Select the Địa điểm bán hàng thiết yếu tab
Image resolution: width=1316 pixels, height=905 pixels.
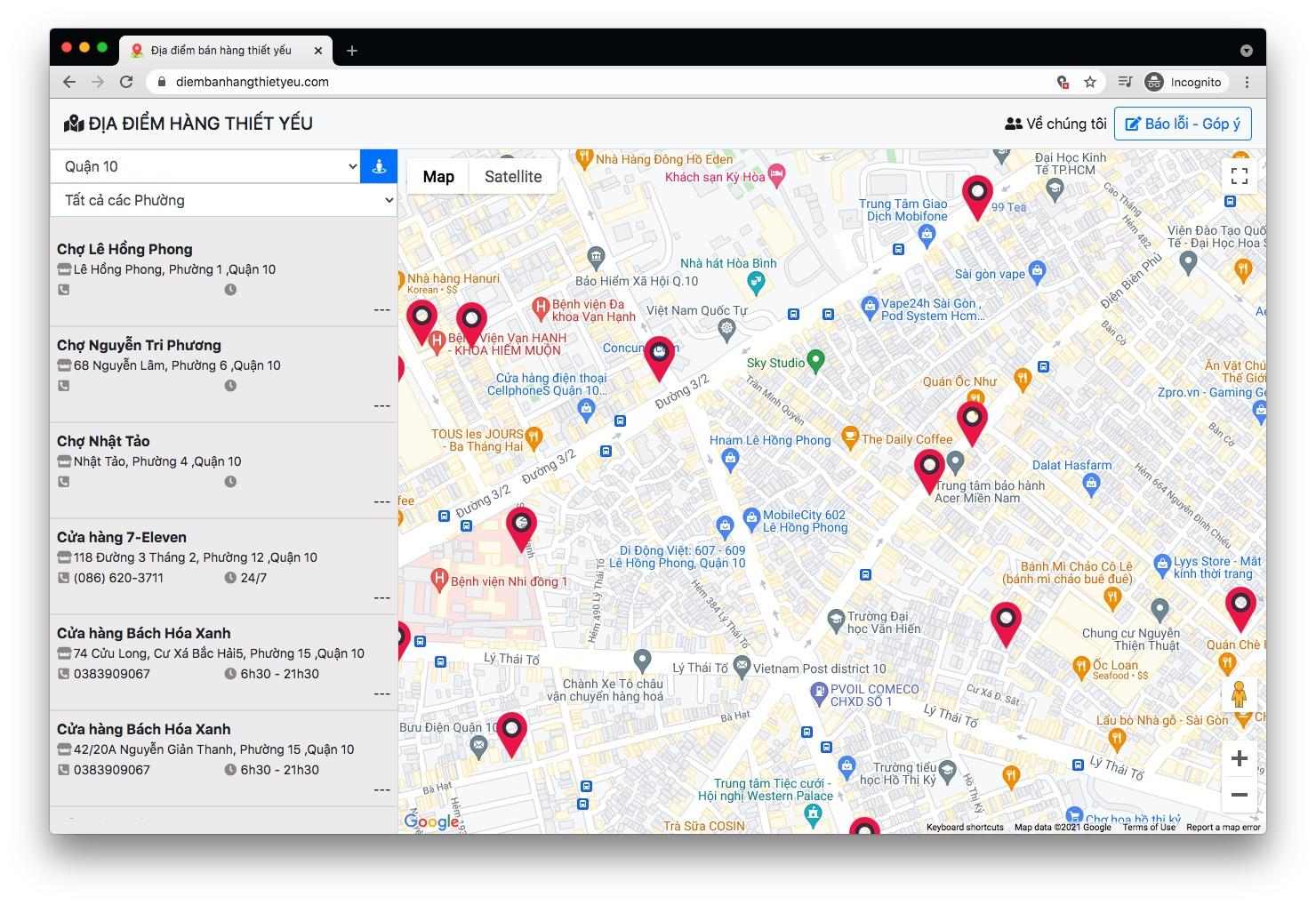click(x=228, y=51)
